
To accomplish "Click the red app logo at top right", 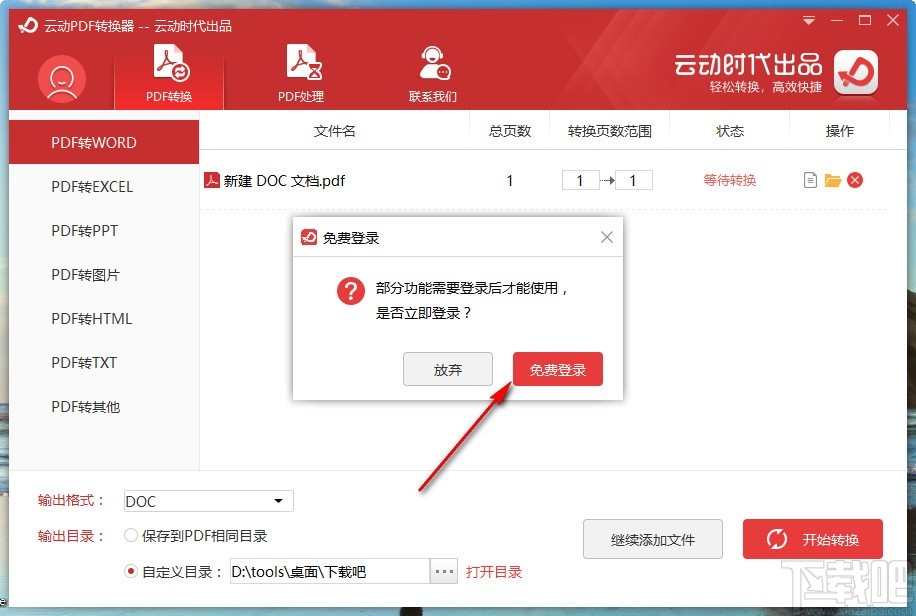I will (856, 73).
